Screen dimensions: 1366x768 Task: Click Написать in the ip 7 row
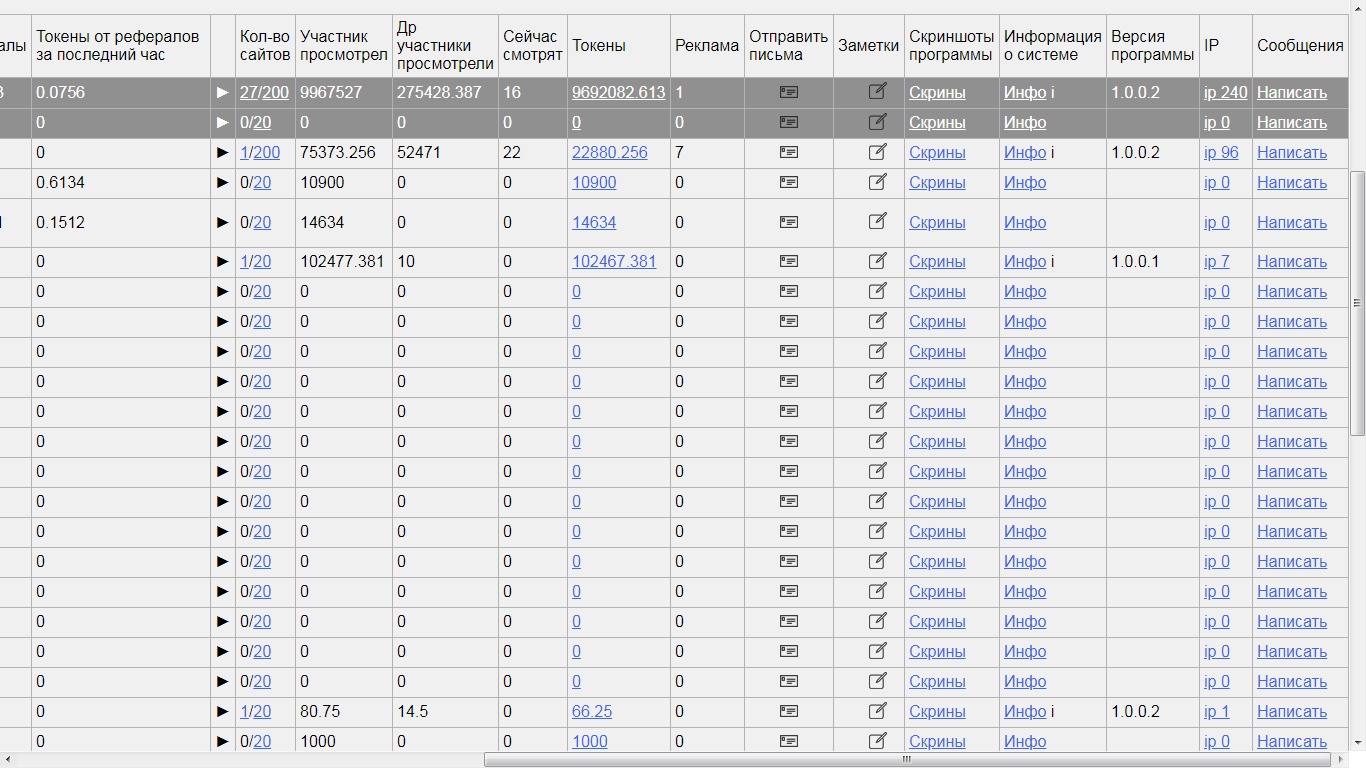coord(1292,261)
